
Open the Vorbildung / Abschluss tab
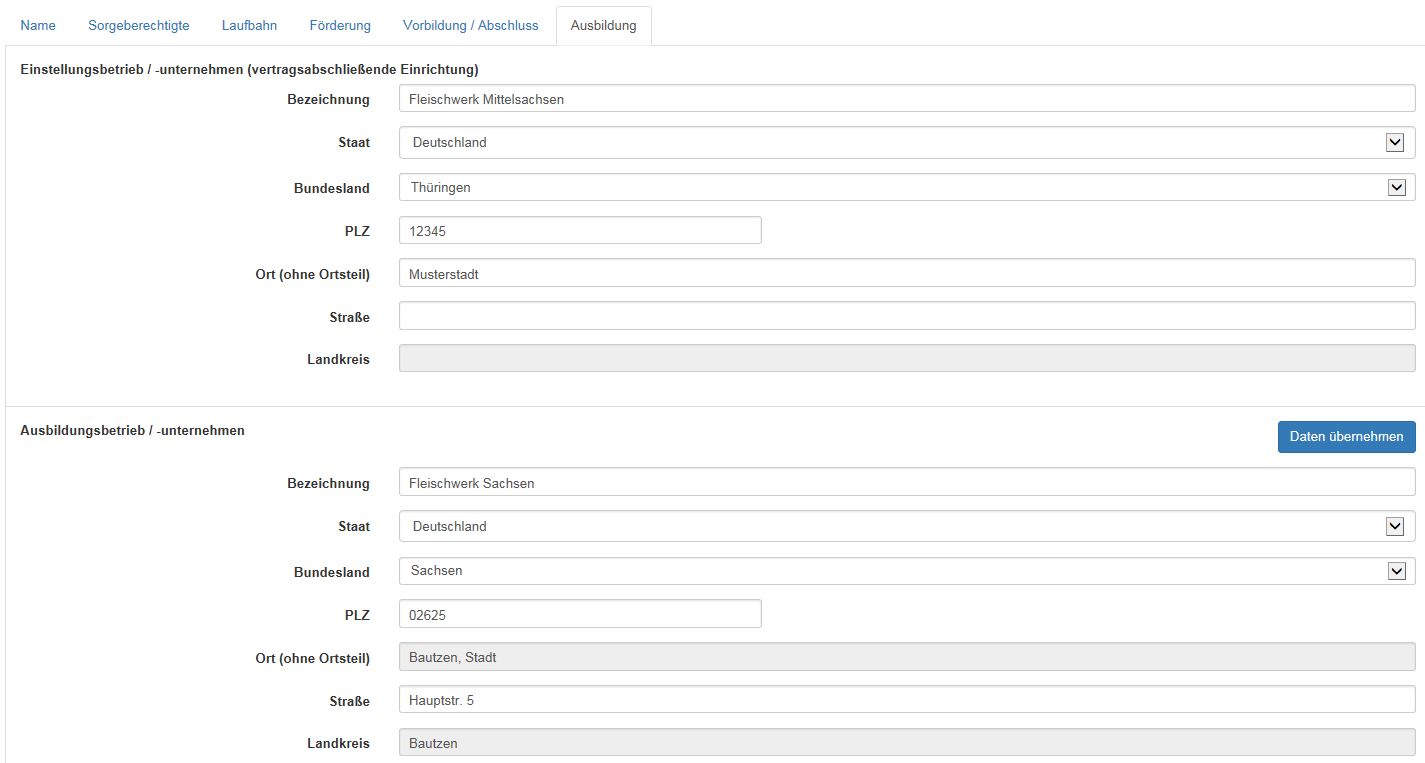470,25
